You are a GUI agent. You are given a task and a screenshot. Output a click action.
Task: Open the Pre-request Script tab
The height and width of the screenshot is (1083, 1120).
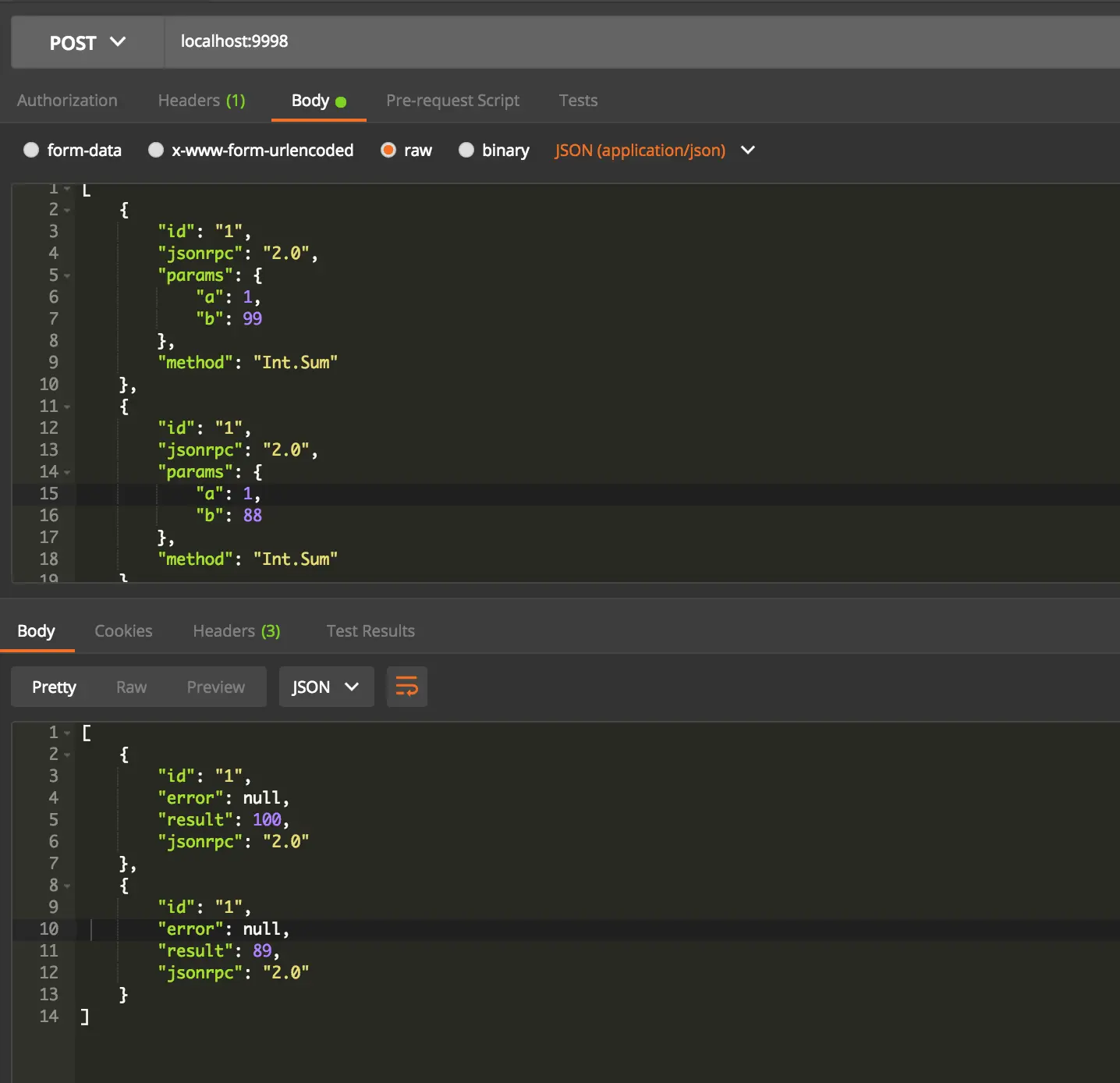click(453, 101)
